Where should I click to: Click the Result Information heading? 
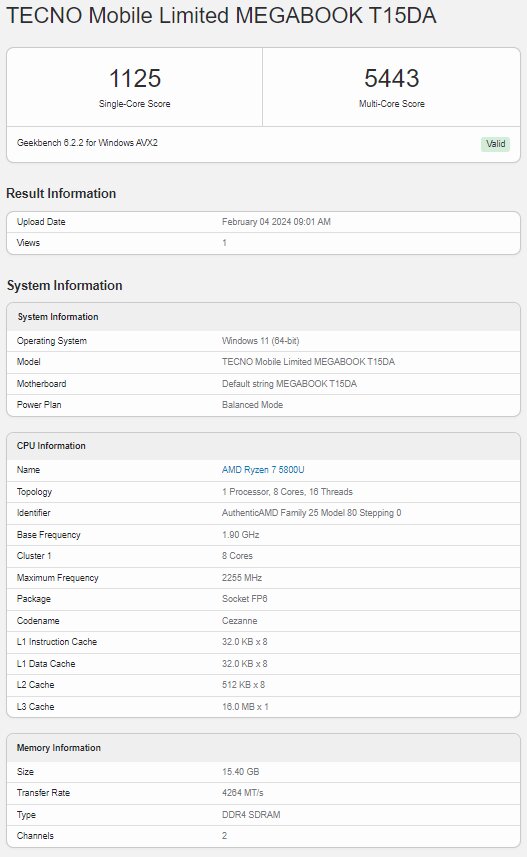point(61,193)
